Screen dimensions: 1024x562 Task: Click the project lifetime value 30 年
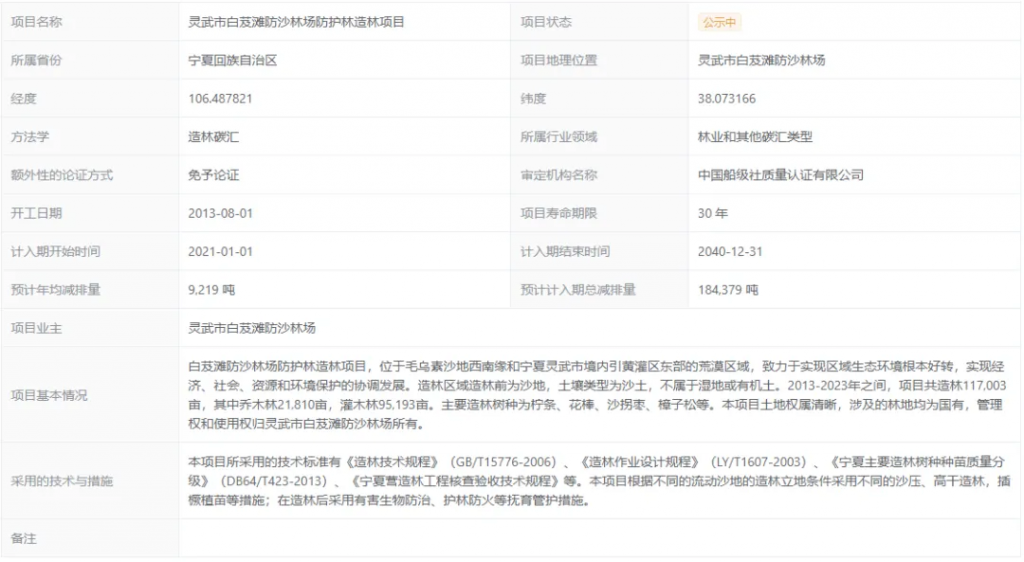(712, 213)
